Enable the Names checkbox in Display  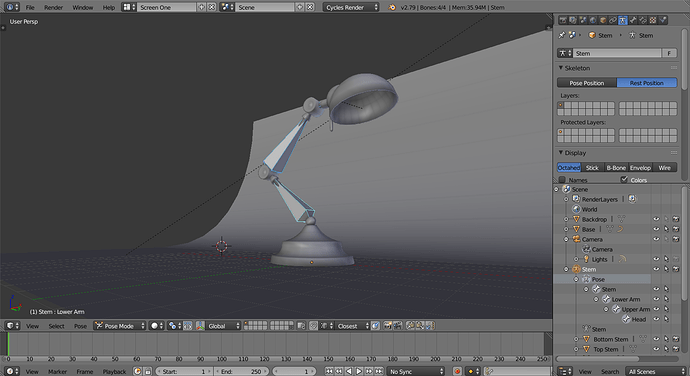click(562, 180)
